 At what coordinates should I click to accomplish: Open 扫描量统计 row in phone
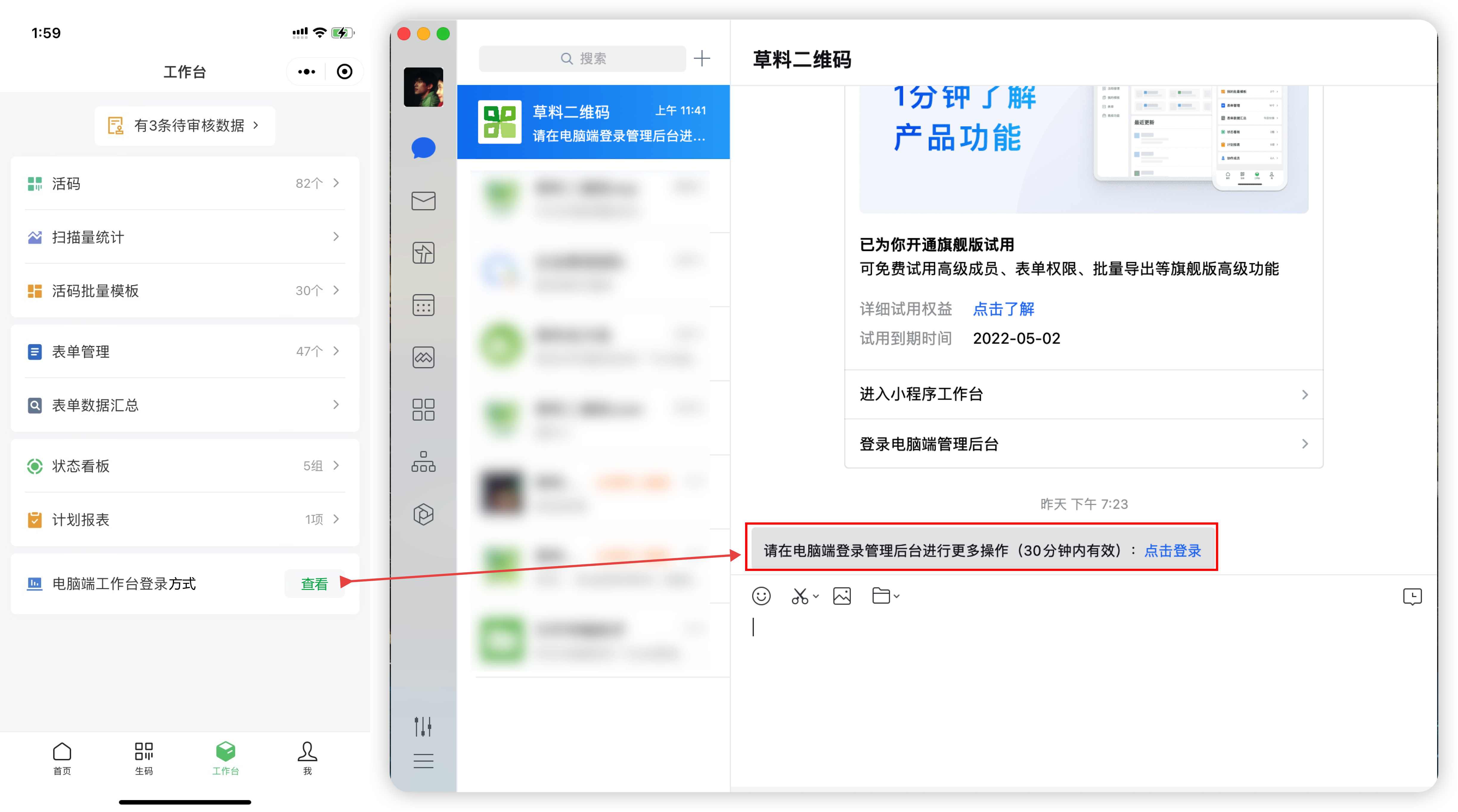(x=184, y=237)
